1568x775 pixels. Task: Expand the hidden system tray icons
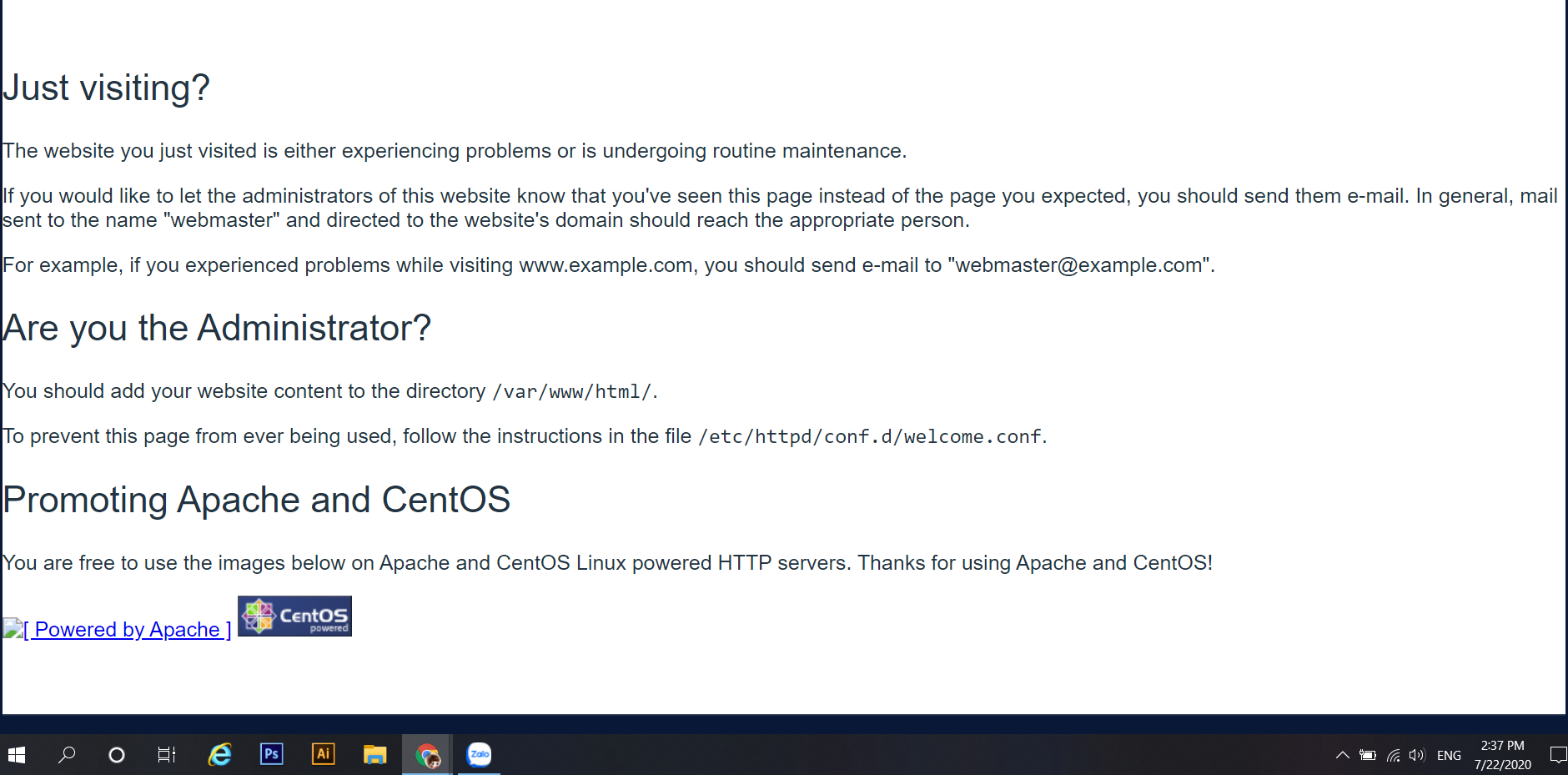click(1342, 755)
